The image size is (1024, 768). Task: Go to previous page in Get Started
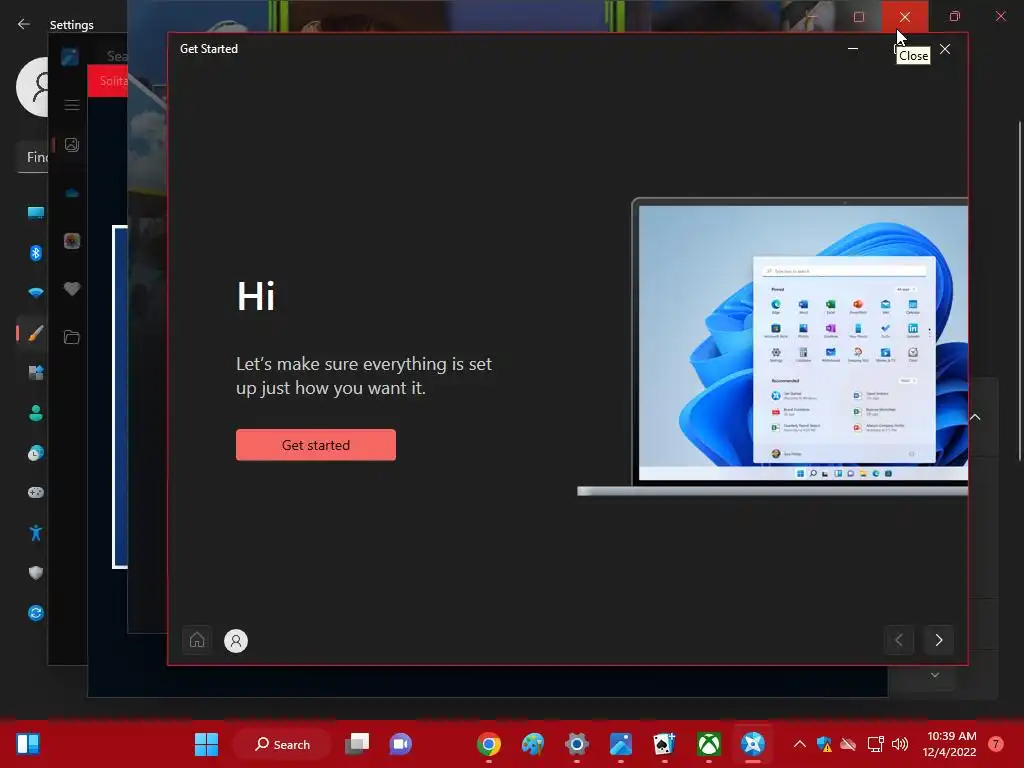[x=899, y=640]
